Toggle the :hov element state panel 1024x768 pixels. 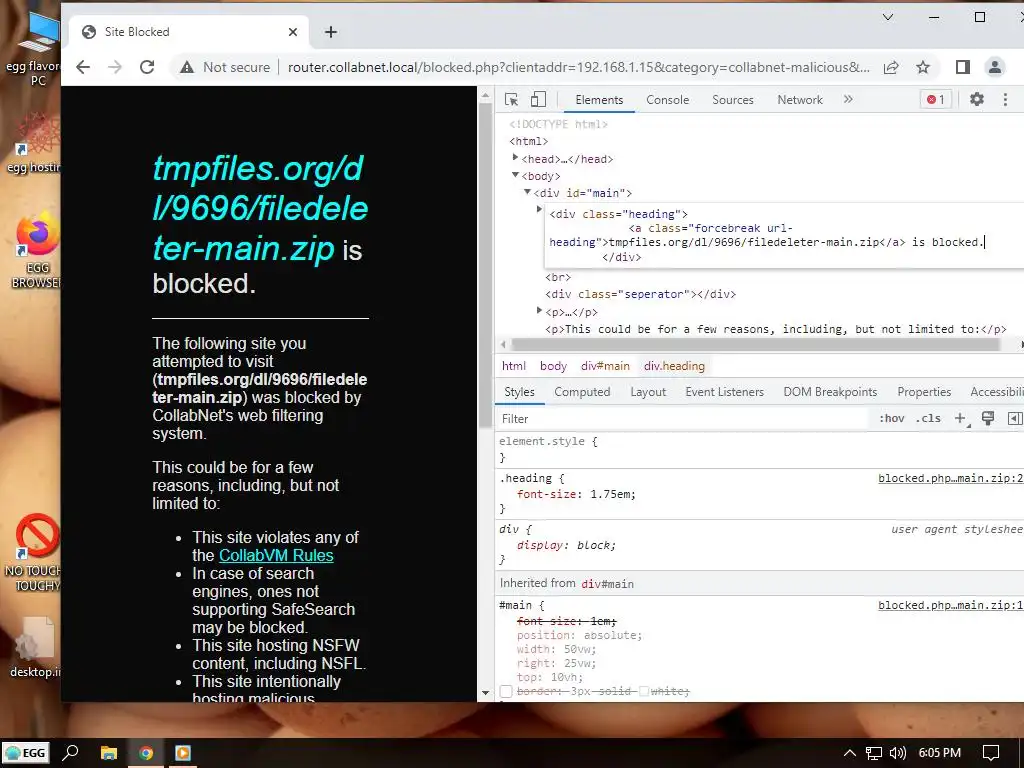tap(891, 419)
